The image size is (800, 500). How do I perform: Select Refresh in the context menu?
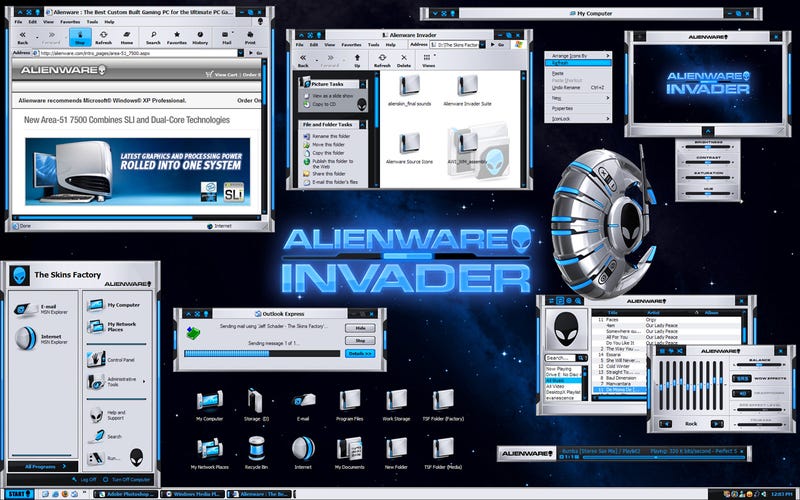tap(578, 63)
